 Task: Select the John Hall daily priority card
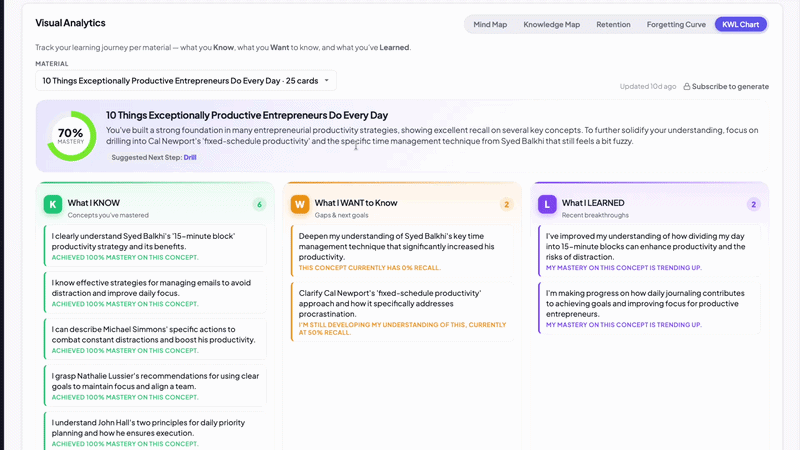(155, 432)
